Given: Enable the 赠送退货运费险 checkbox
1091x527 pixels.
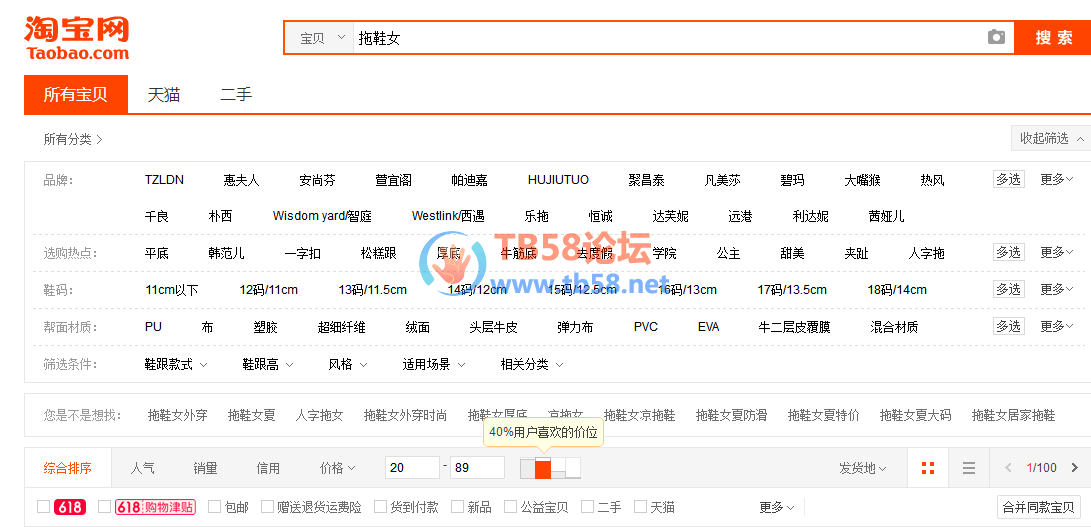Looking at the screenshot, I should (x=267, y=507).
